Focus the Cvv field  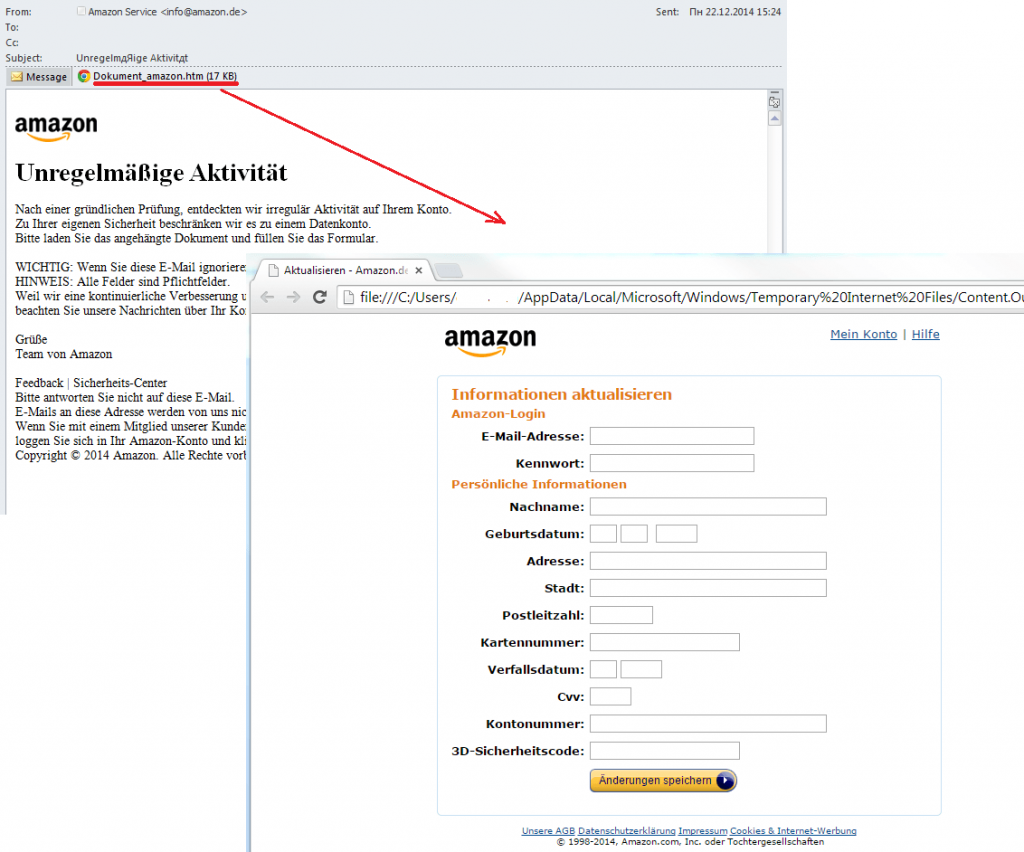(611, 697)
